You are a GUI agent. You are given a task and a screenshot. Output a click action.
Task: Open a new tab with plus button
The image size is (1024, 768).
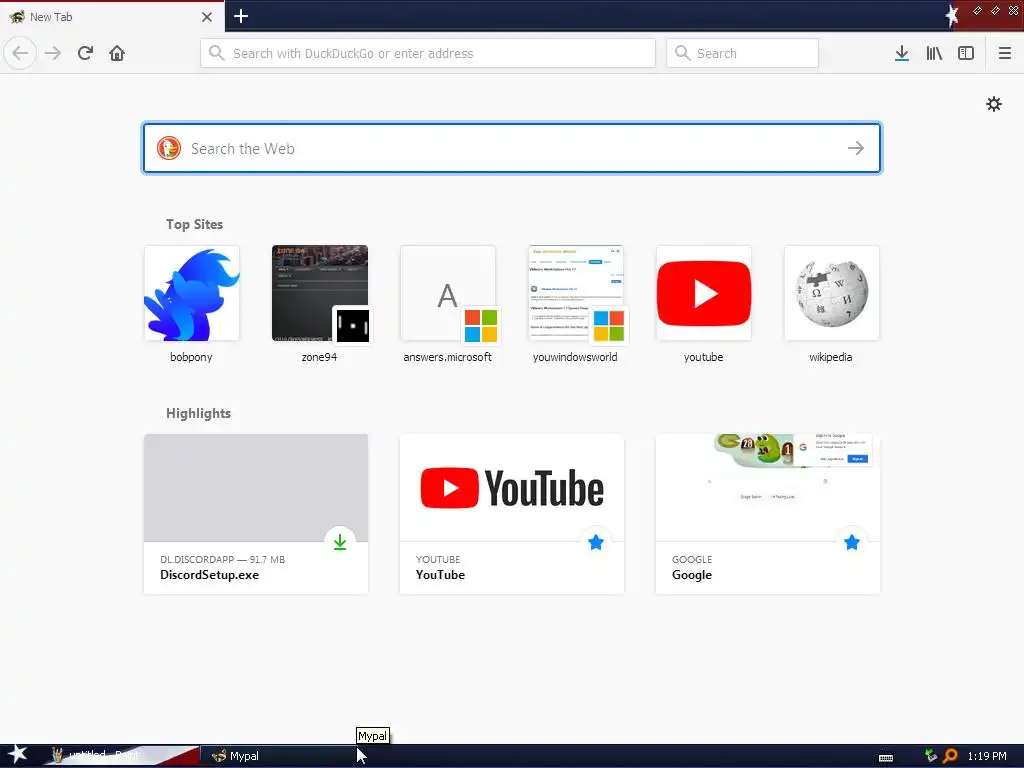pyautogui.click(x=241, y=16)
